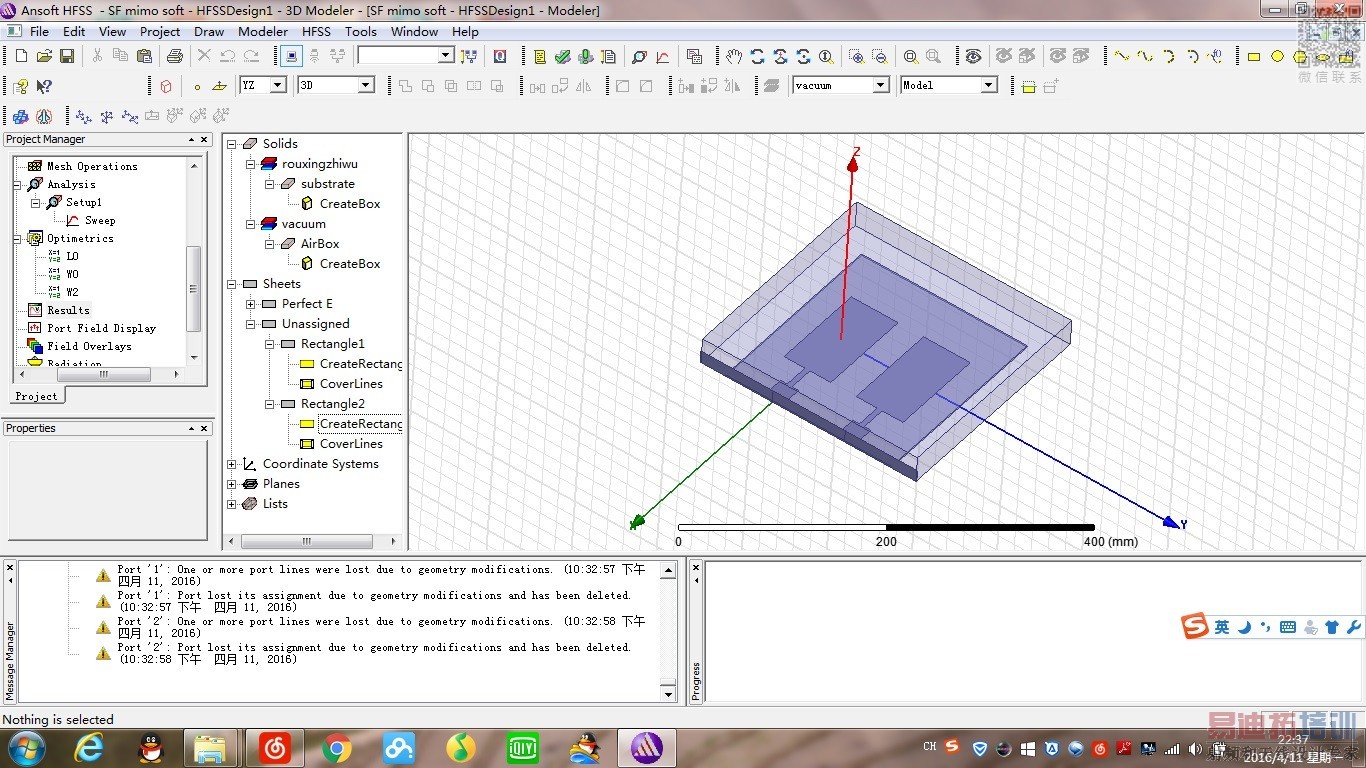Click the Fit All magnifier icon
Screen dimensions: 1366x768
pyautogui.click(x=911, y=57)
